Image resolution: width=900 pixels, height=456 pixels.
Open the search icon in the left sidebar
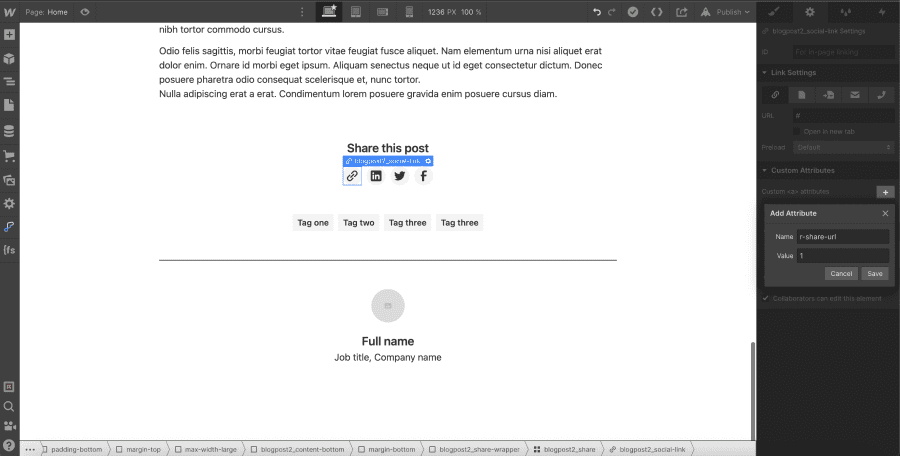9,407
